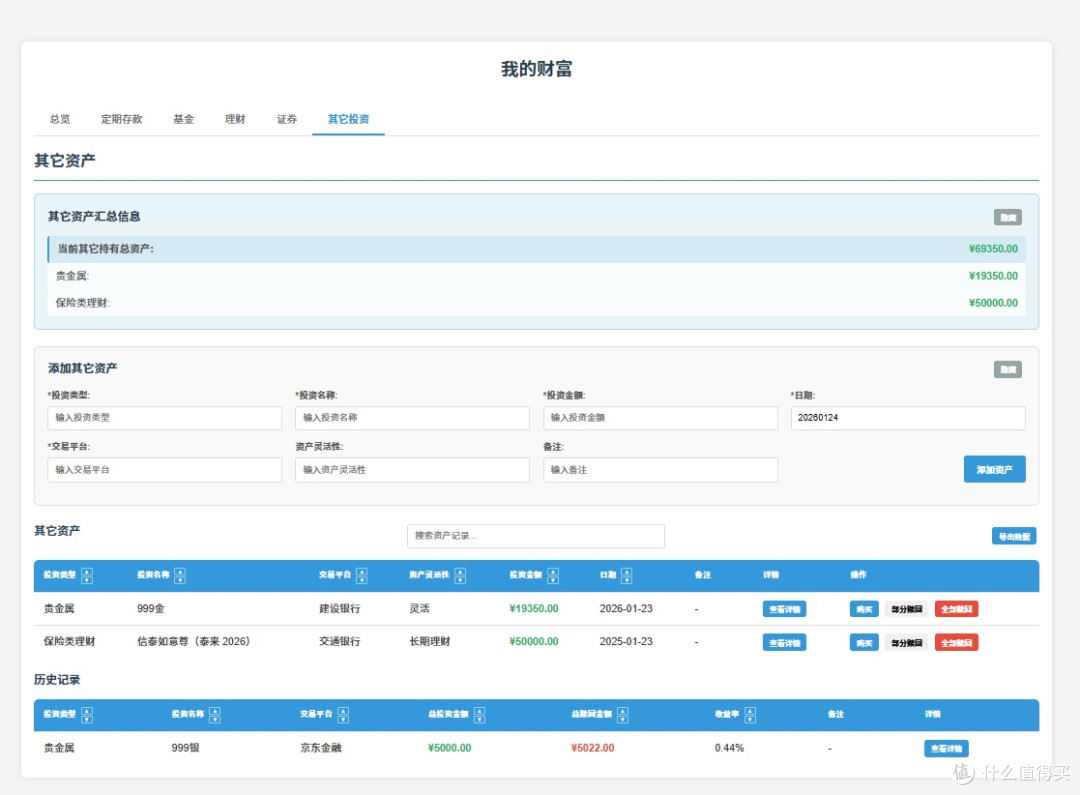Switch to the 基金 tab

[x=183, y=119]
